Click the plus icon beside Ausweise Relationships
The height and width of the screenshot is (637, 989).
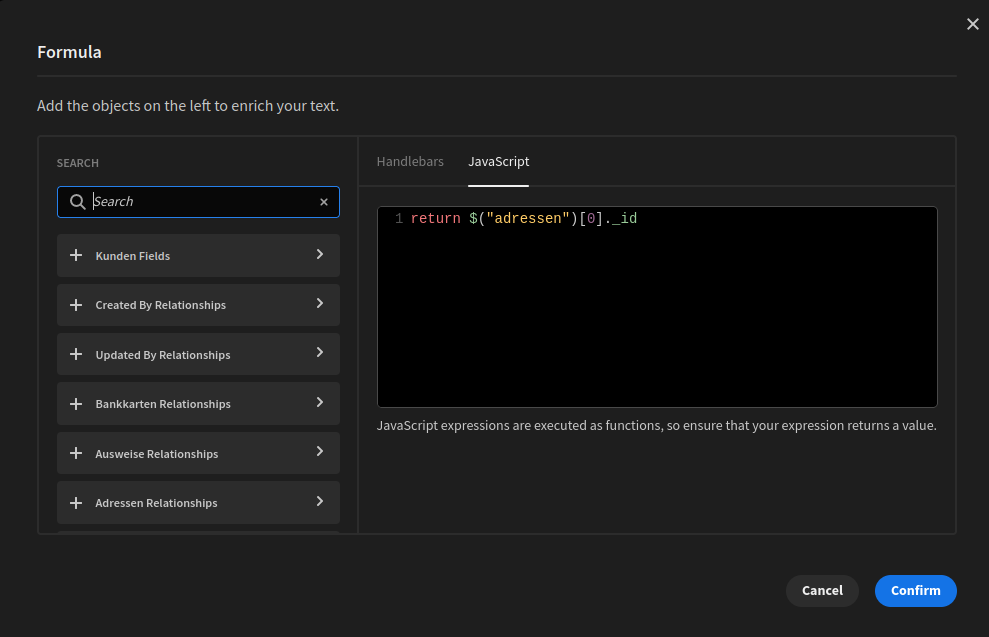pos(76,453)
